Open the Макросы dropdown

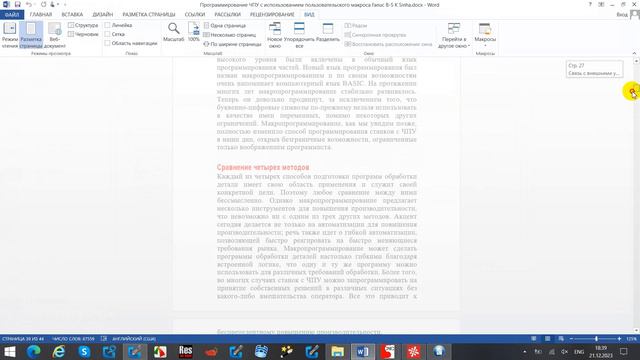[x=485, y=35]
